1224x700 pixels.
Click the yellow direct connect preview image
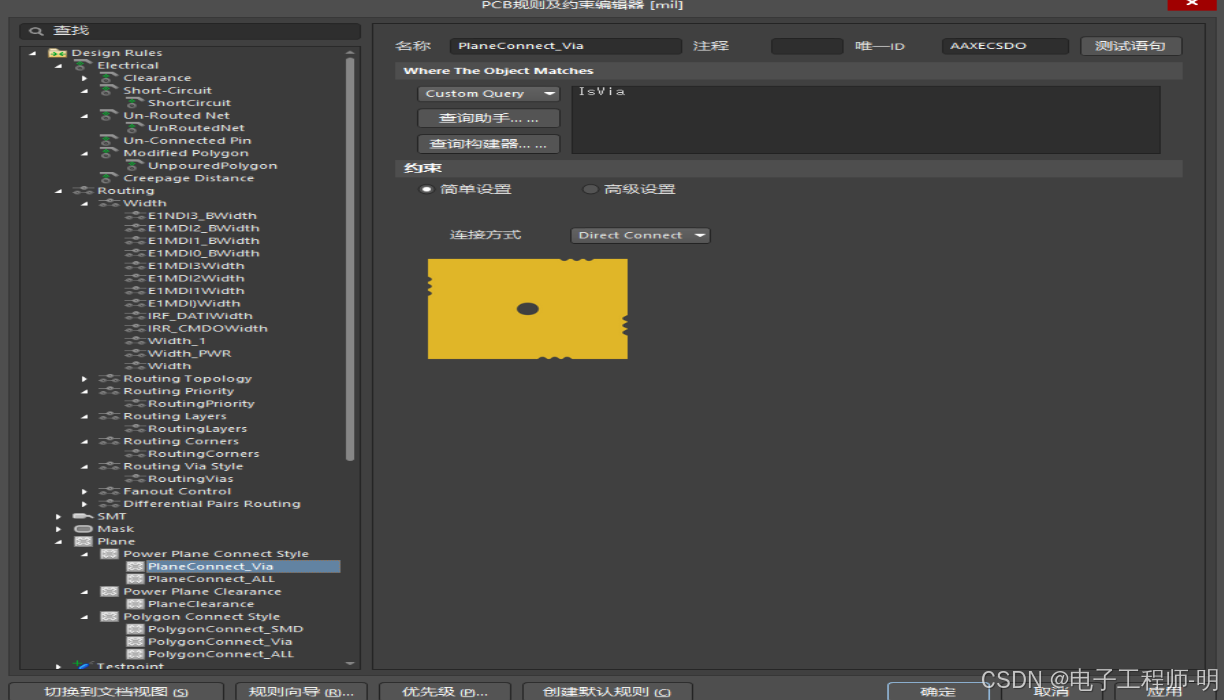528,309
